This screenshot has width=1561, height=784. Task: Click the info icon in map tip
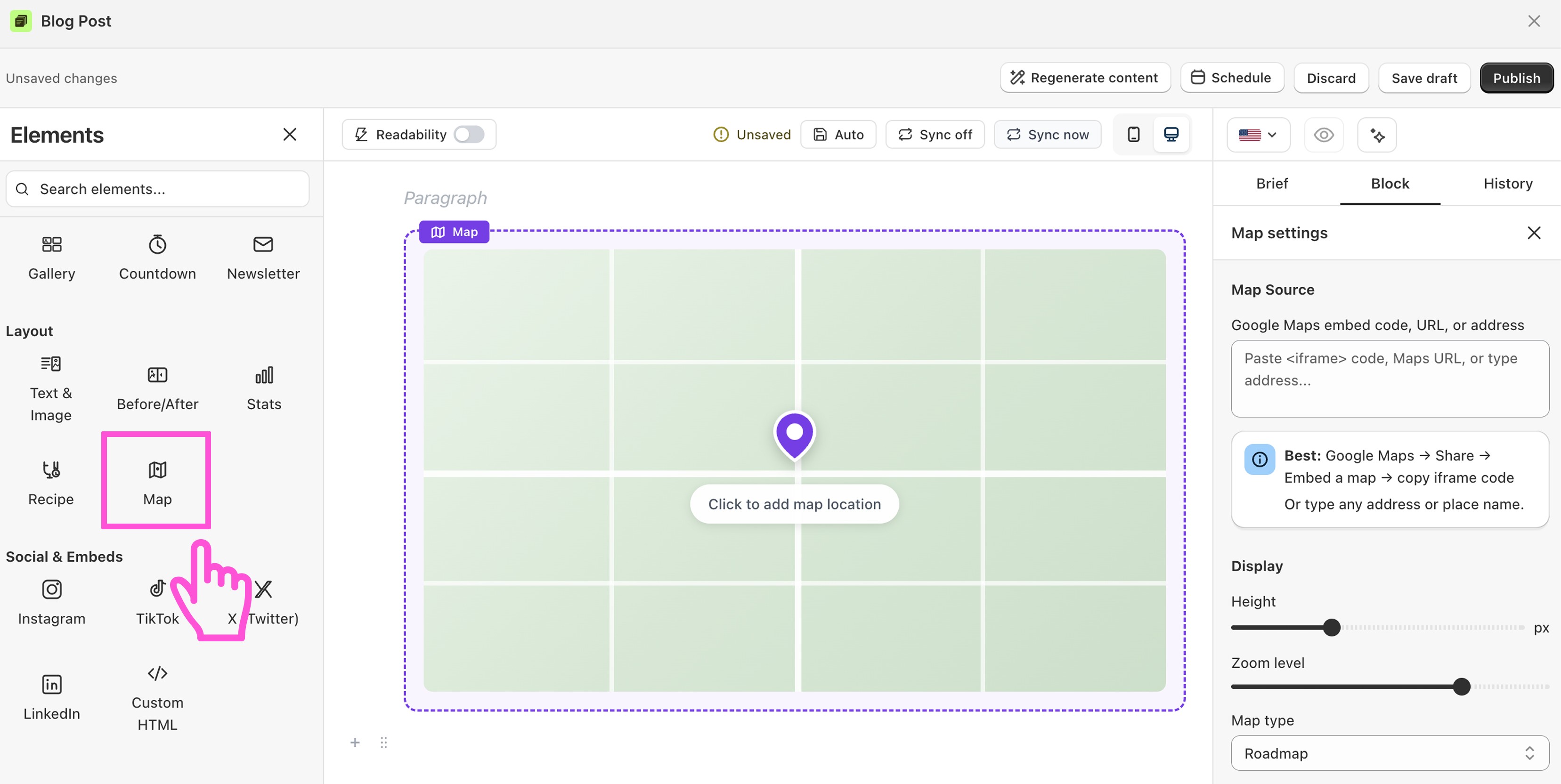(1259, 460)
